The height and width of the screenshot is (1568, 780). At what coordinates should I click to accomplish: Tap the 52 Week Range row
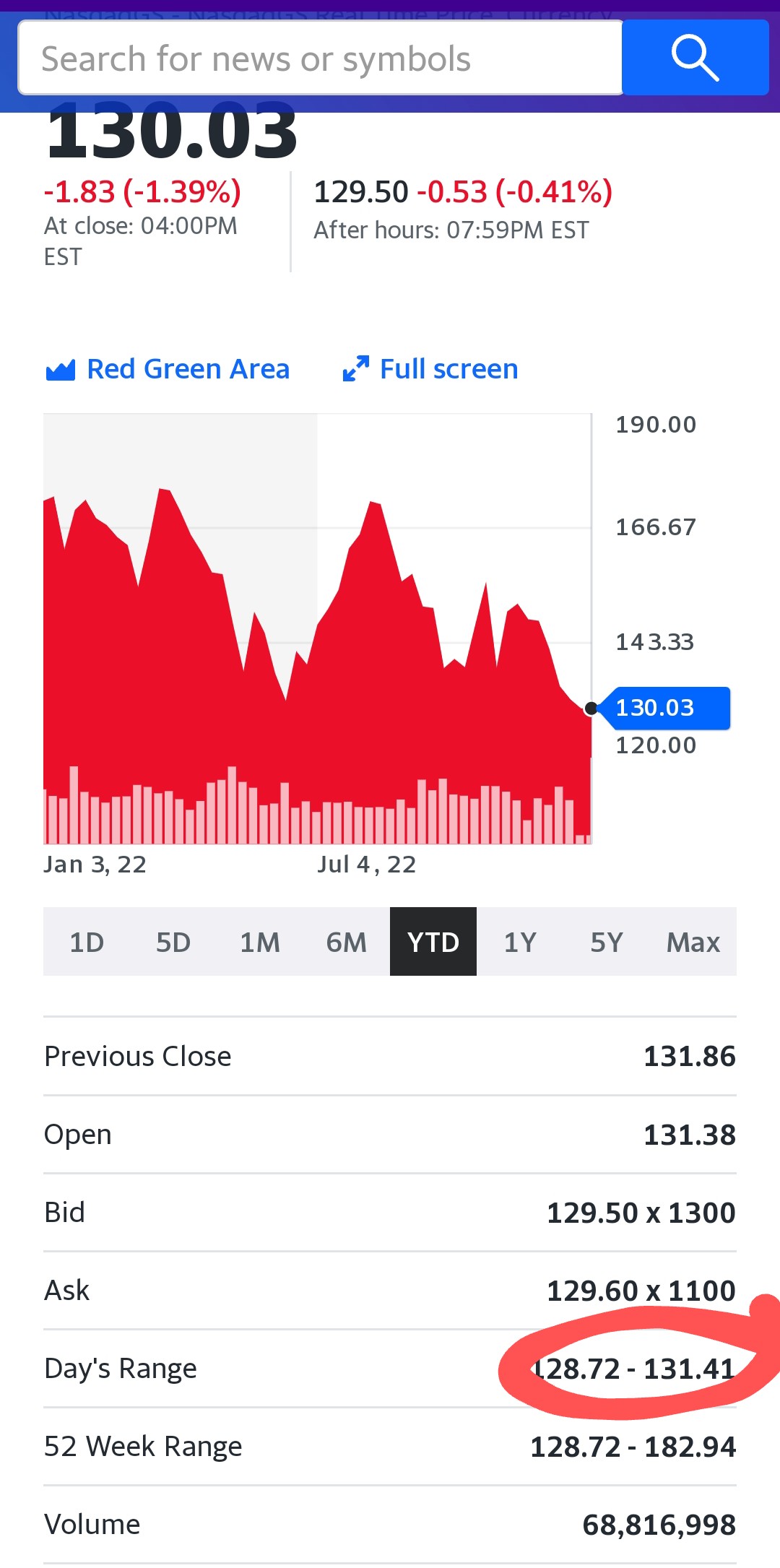point(390,1447)
